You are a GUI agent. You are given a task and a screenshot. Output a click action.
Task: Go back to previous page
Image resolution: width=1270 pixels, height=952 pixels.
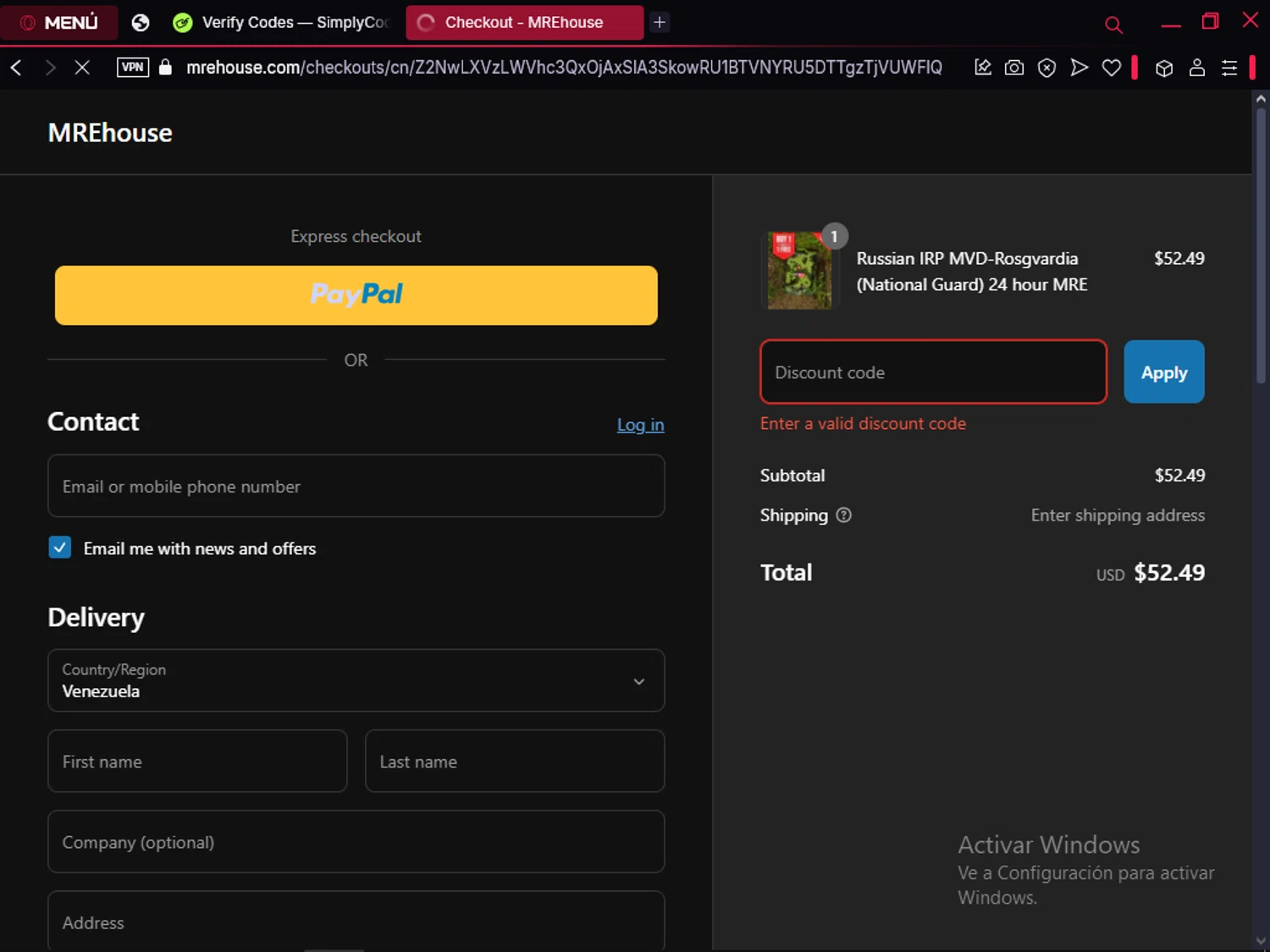tap(16, 68)
